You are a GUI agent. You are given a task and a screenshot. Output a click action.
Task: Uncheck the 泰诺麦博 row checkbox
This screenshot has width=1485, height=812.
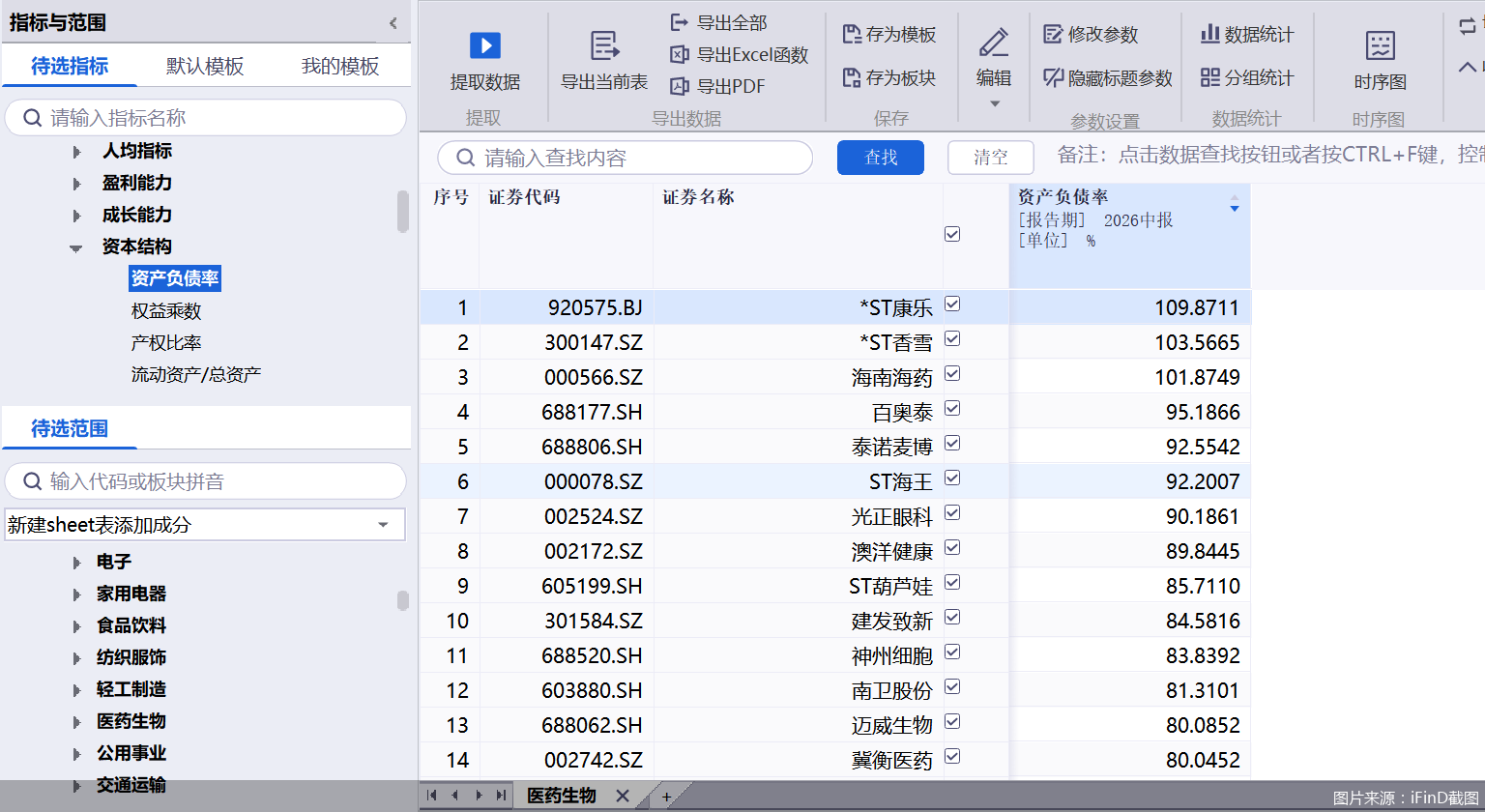point(952,443)
